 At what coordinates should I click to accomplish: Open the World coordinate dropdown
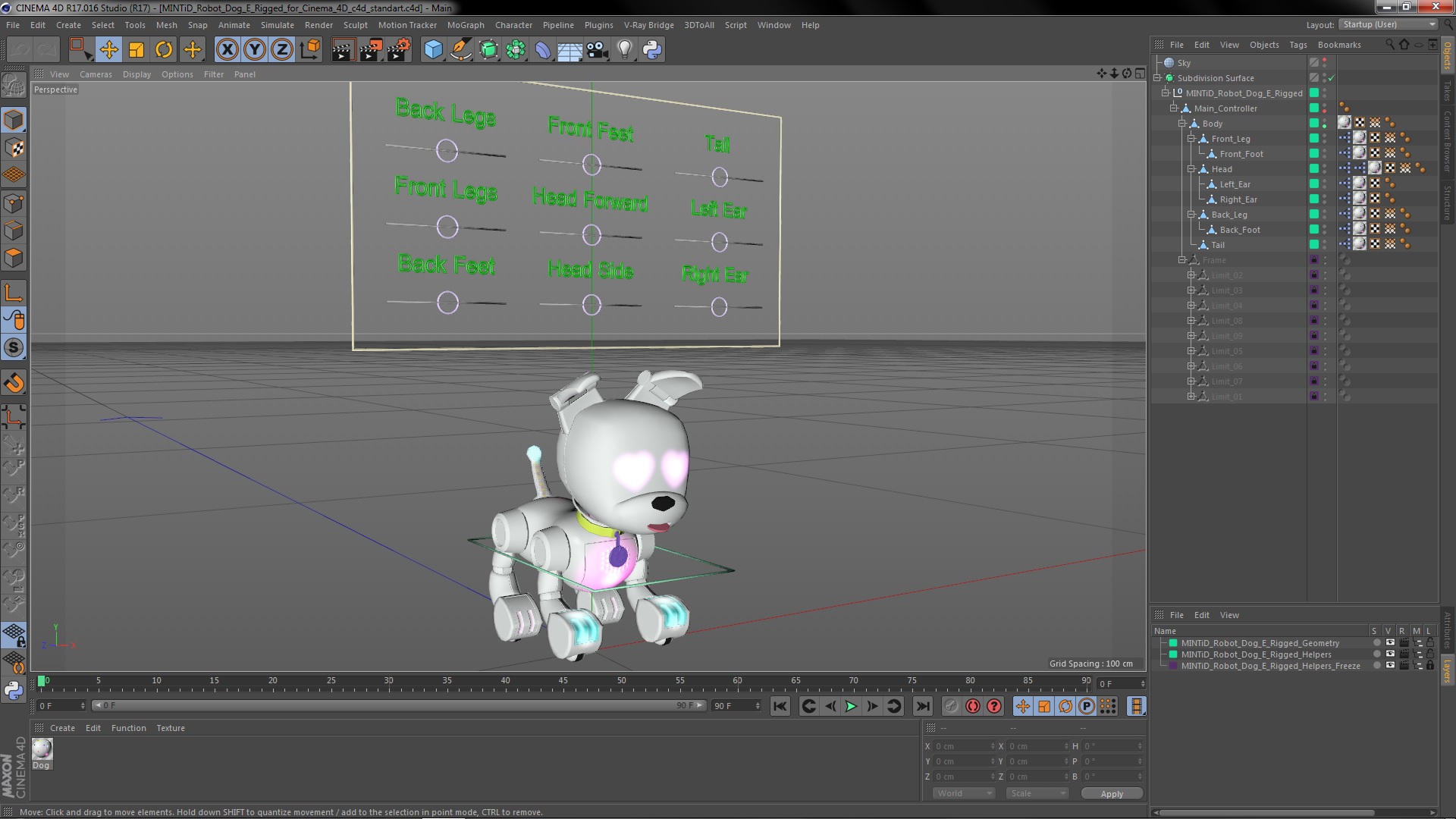[963, 793]
